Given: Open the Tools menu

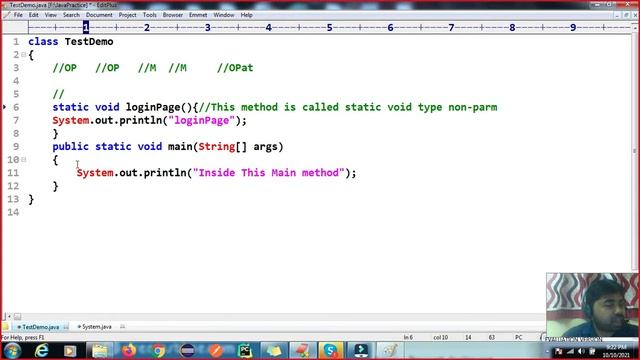Looking at the screenshot, I should coord(149,15).
